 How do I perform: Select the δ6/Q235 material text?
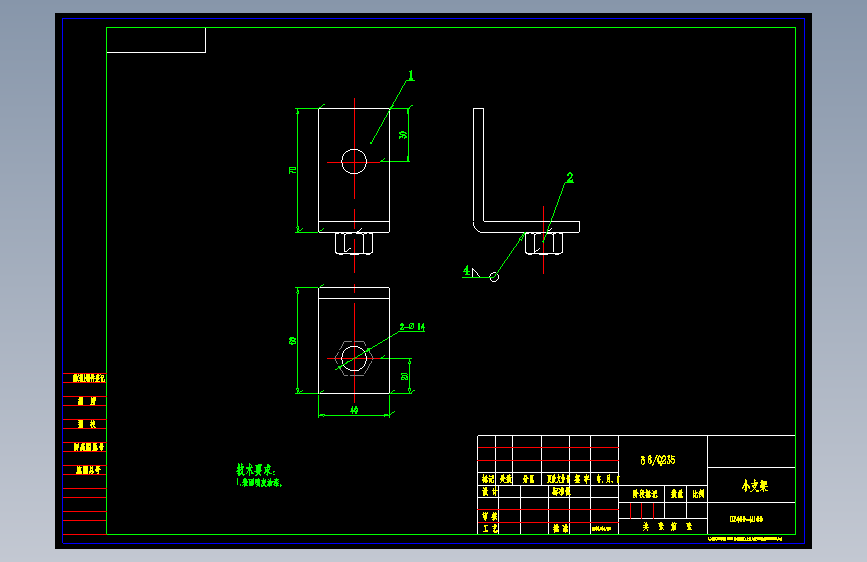click(x=657, y=460)
